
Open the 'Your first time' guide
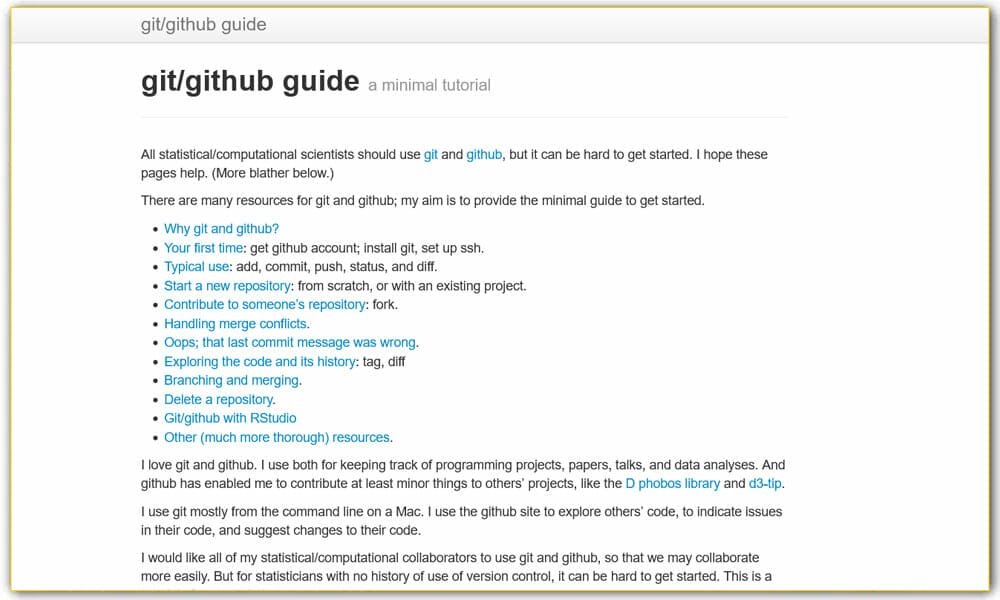203,248
